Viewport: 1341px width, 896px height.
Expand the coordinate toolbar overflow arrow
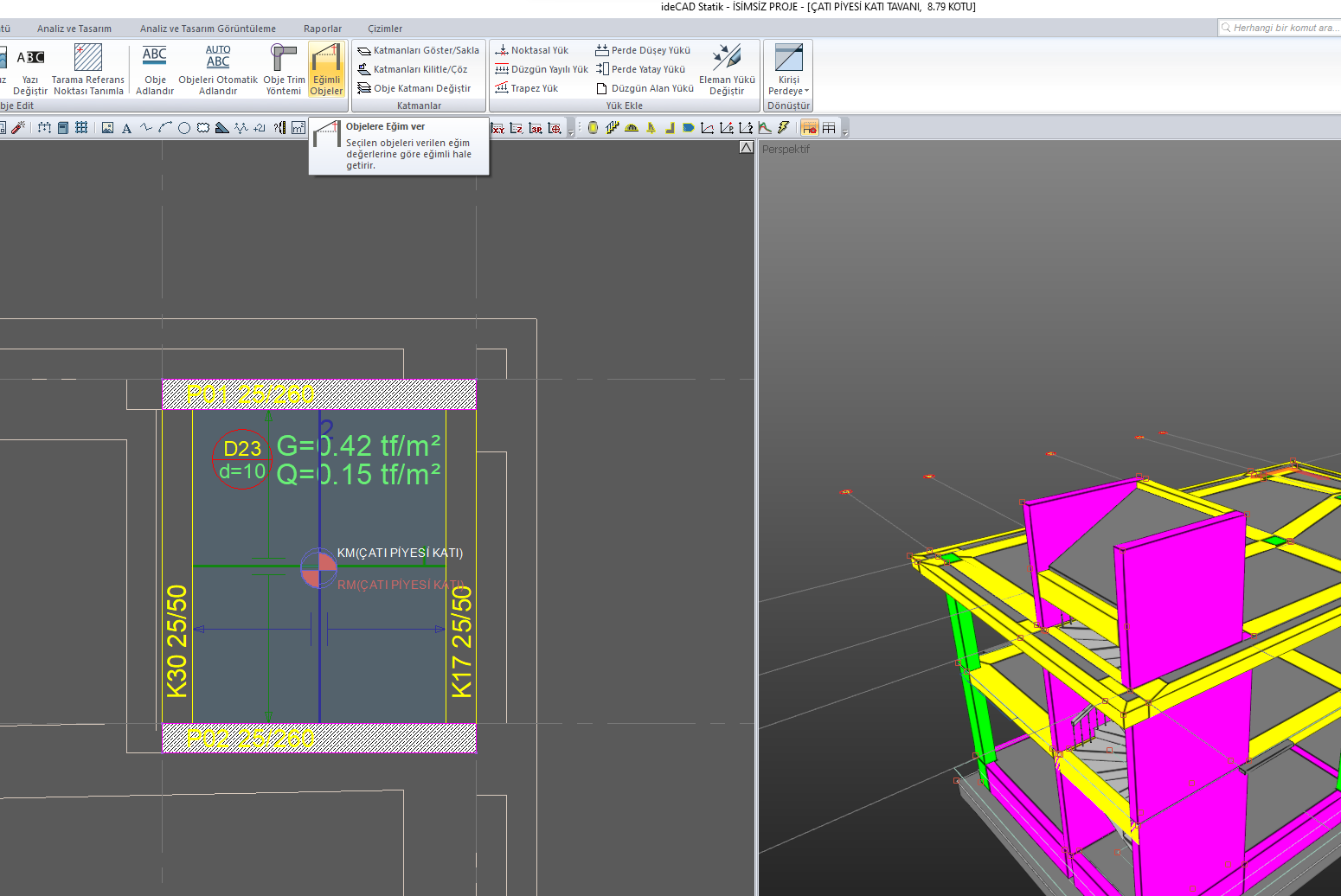[571, 131]
